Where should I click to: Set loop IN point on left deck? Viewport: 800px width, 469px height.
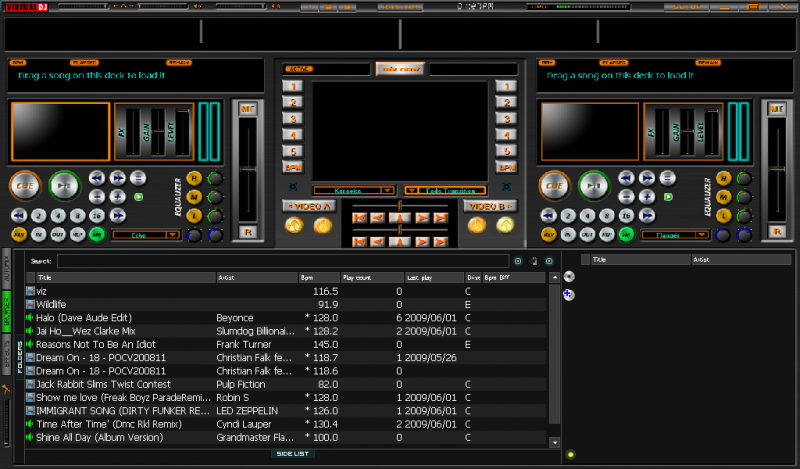point(38,235)
